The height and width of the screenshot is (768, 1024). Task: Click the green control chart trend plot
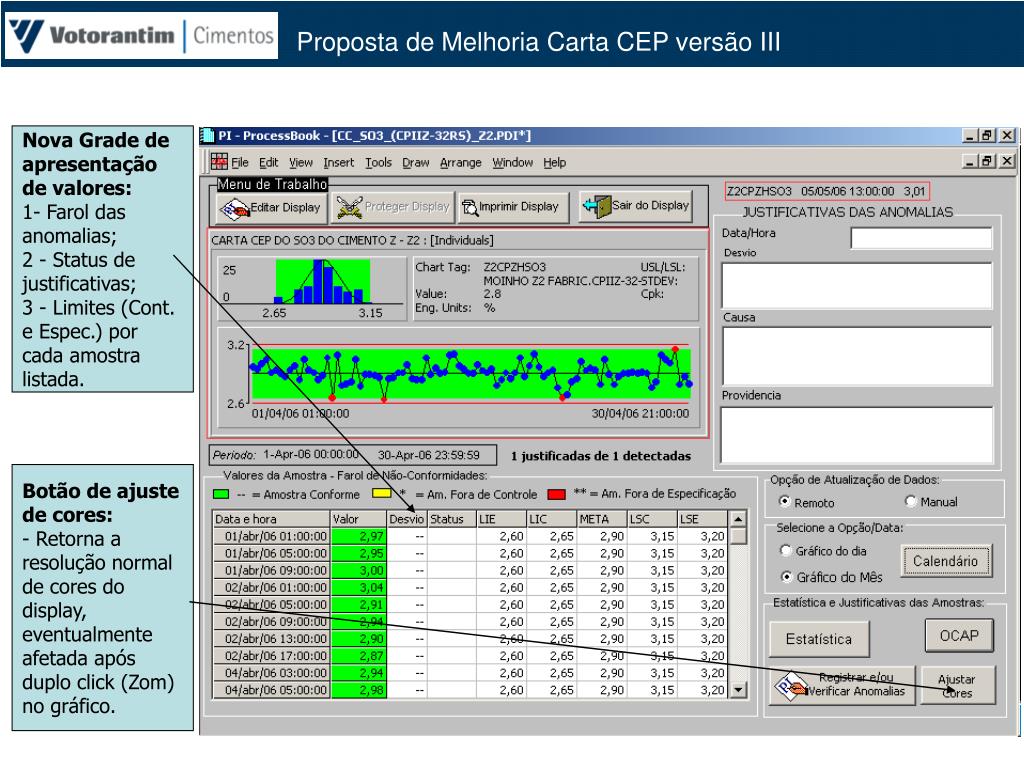472,374
